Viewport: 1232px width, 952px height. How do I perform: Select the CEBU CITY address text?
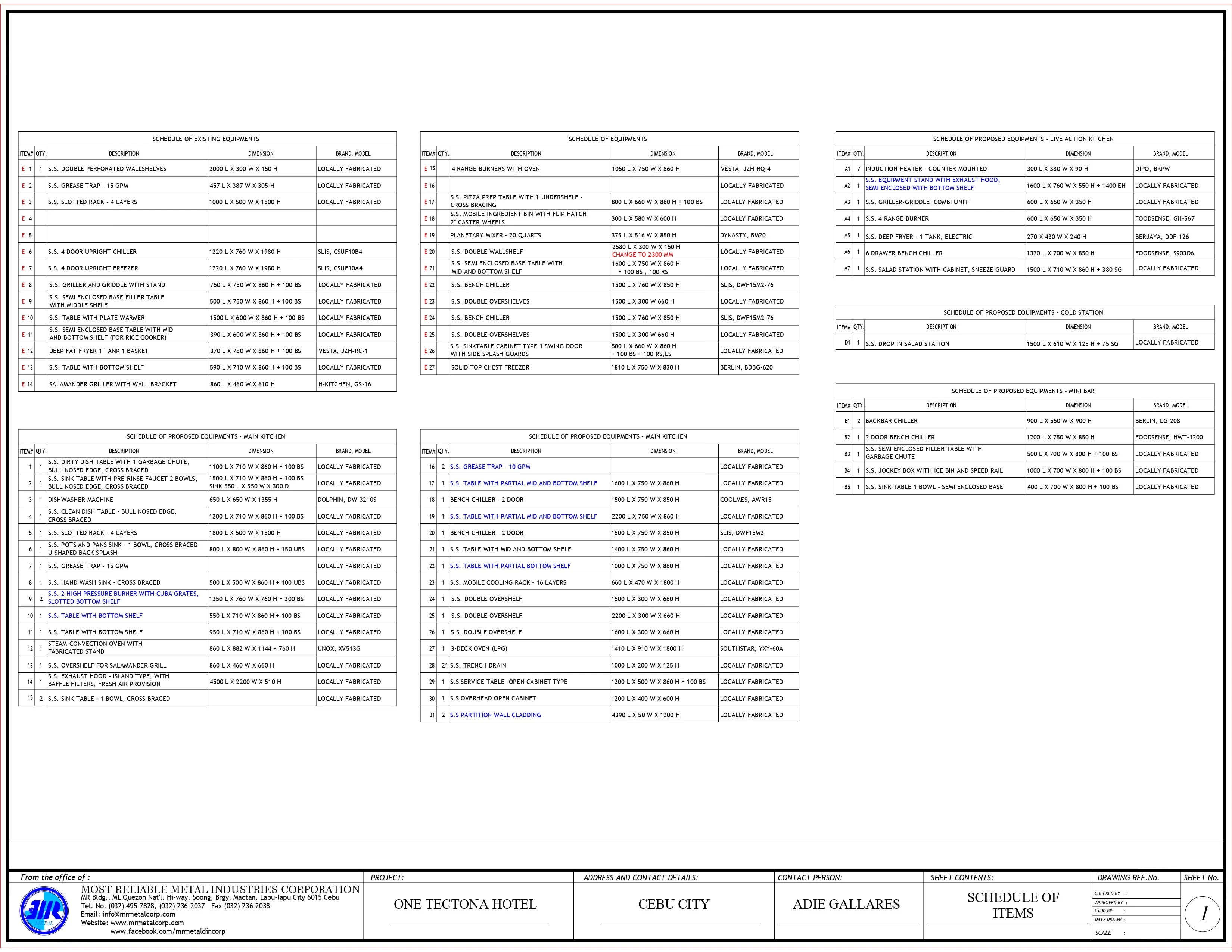pyautogui.click(x=673, y=904)
